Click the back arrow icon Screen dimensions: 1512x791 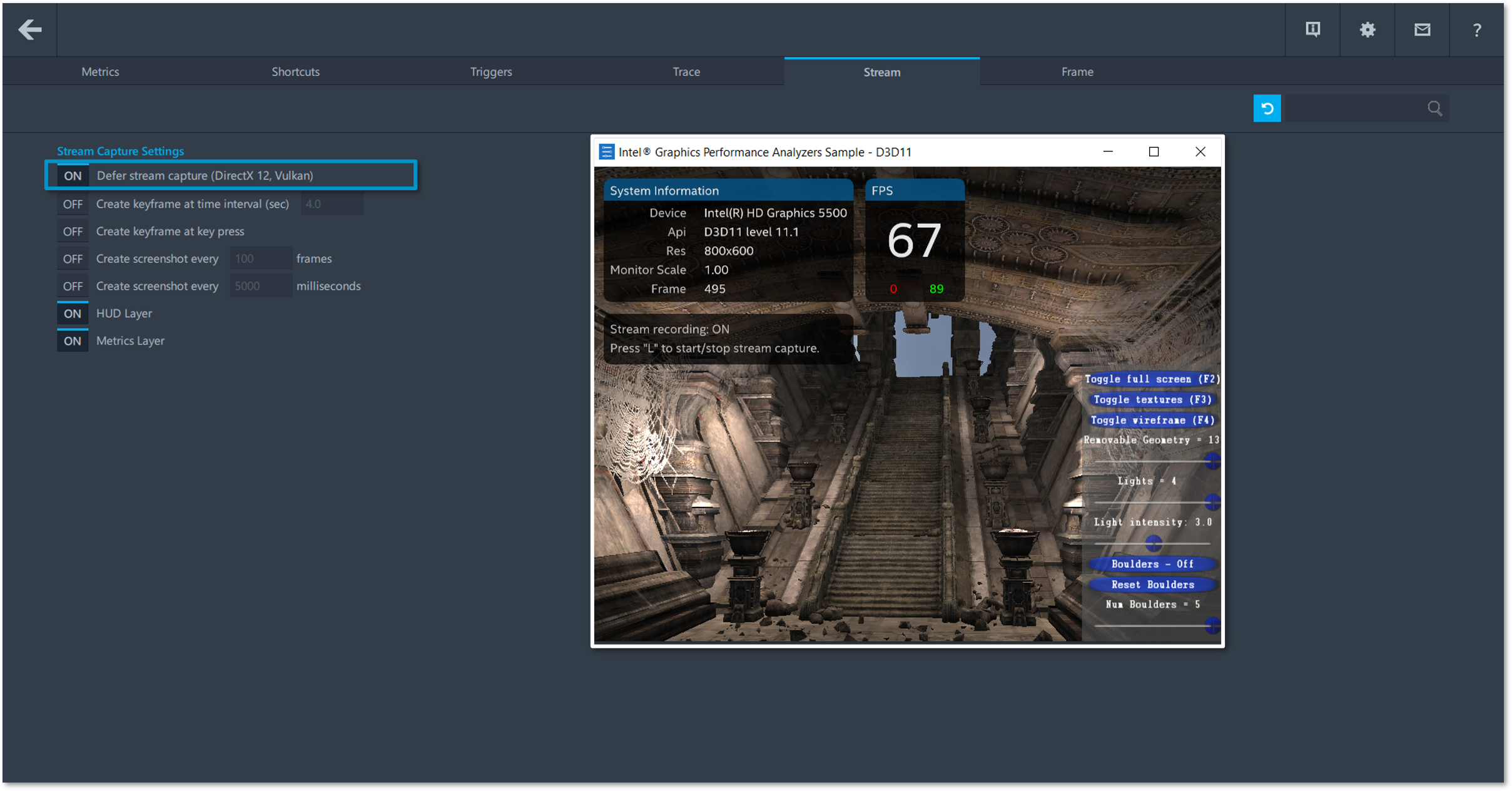(29, 29)
